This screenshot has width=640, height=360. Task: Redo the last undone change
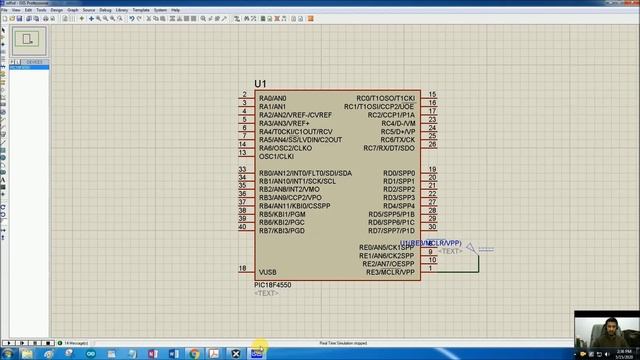point(140,19)
